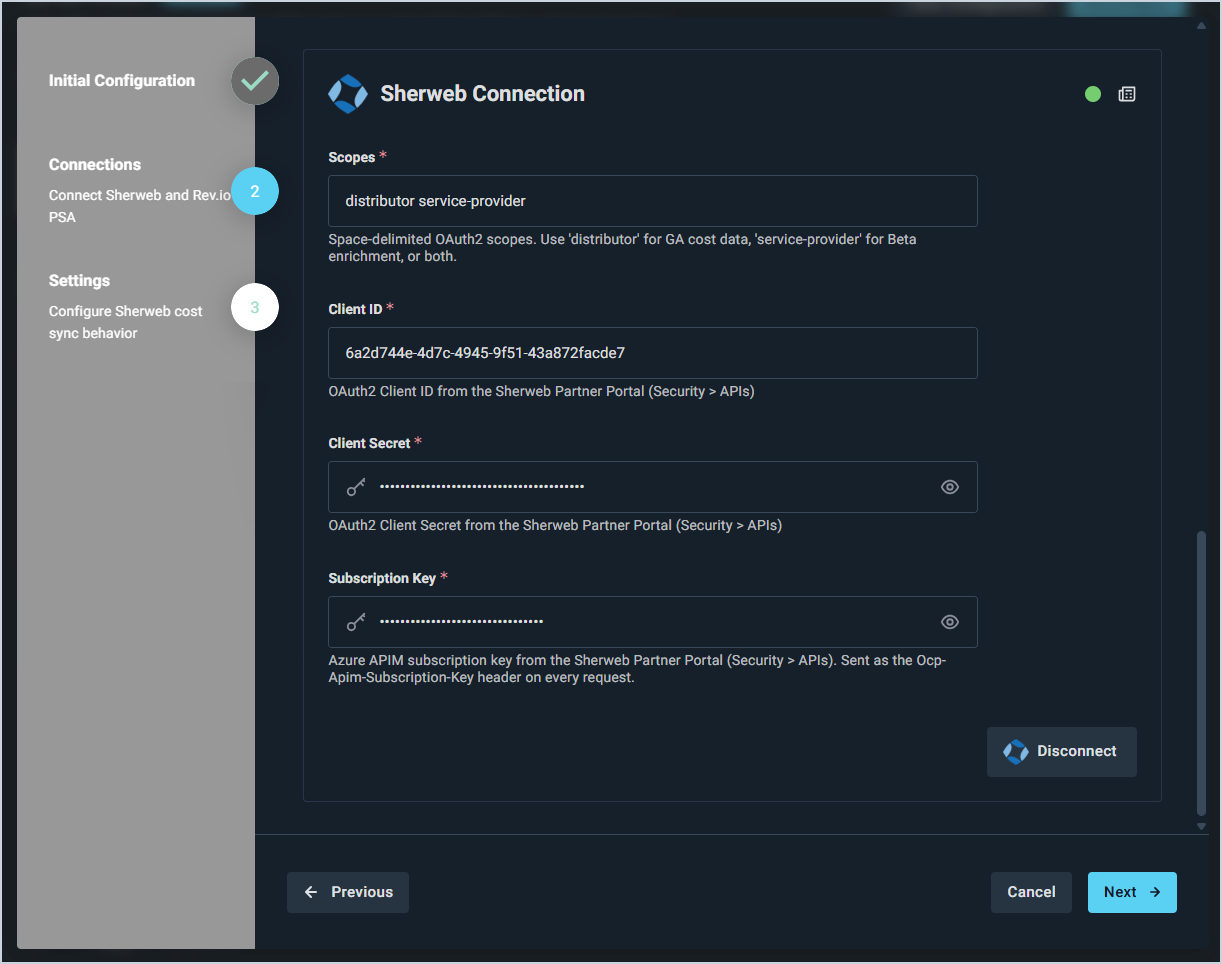The width and height of the screenshot is (1222, 964).
Task: Click the 'OAuth2 Client ID from the Sherweb' help text
Action: 541,392
